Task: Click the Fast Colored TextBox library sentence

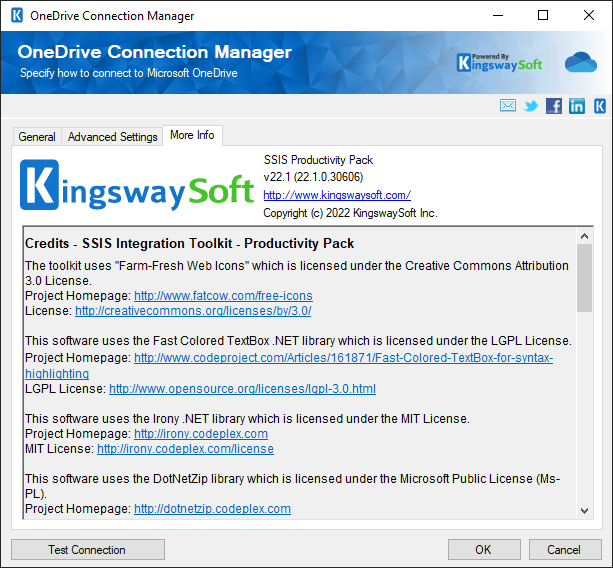Action: pos(298,340)
